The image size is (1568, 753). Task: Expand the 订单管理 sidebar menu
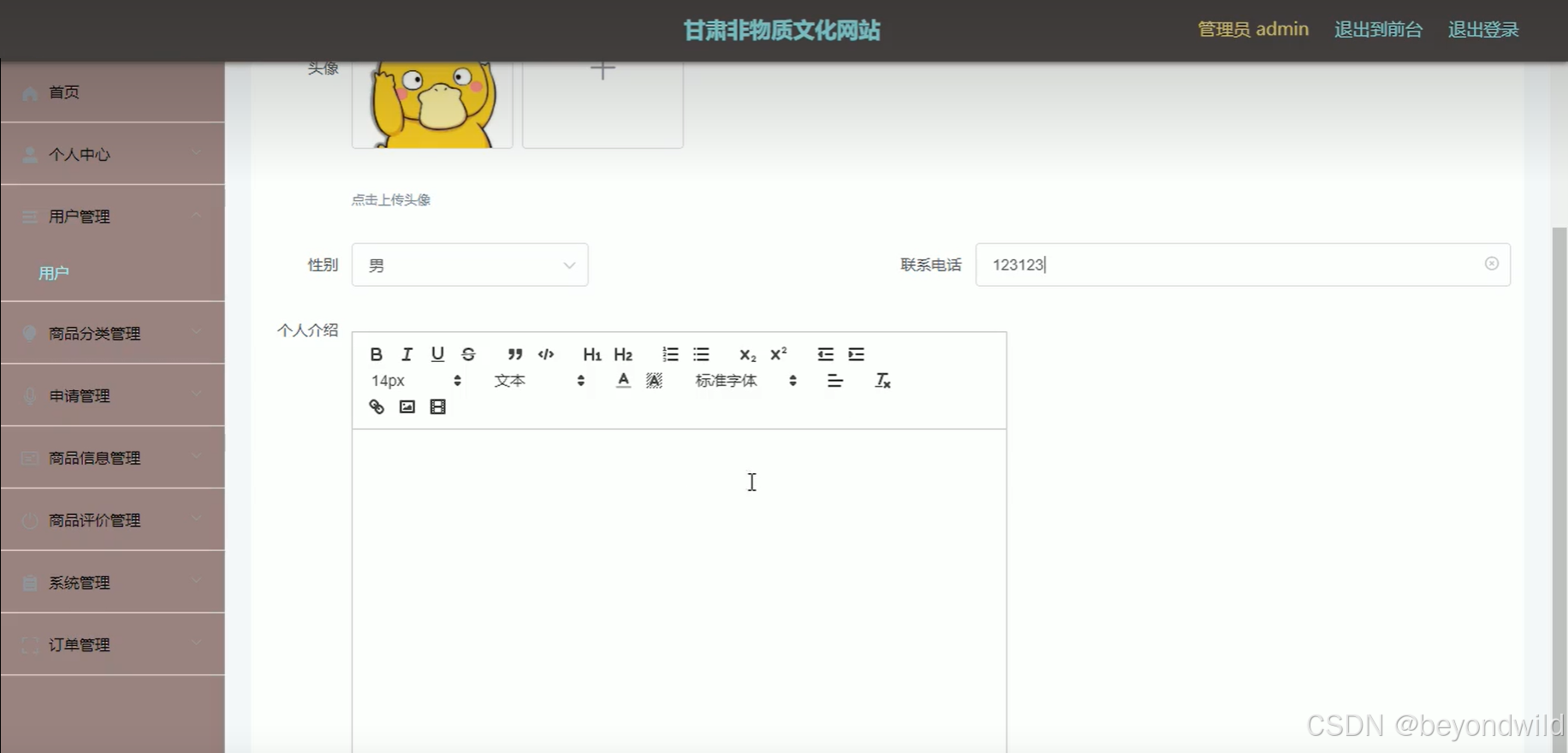coord(113,644)
